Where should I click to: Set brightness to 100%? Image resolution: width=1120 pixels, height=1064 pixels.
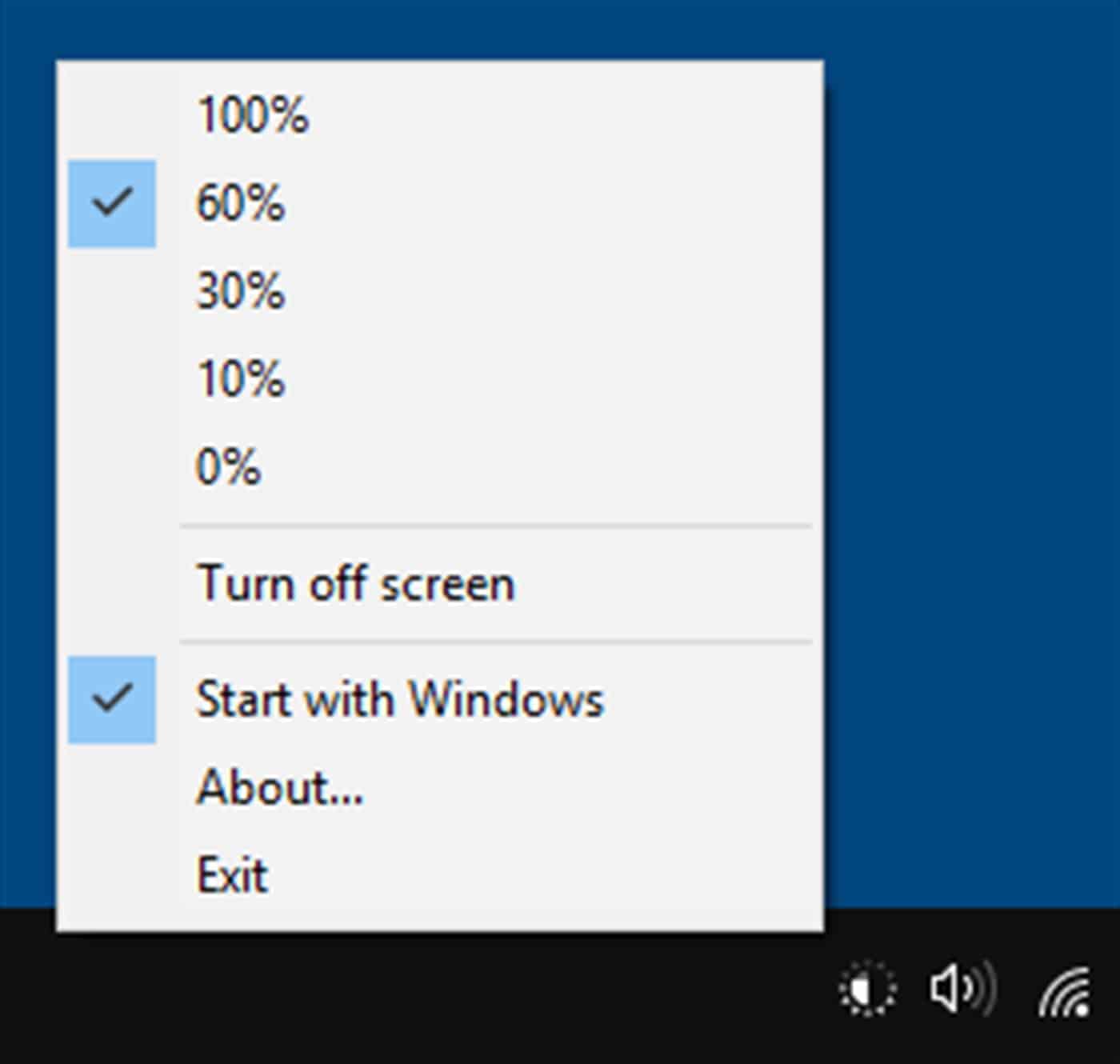[x=253, y=114]
